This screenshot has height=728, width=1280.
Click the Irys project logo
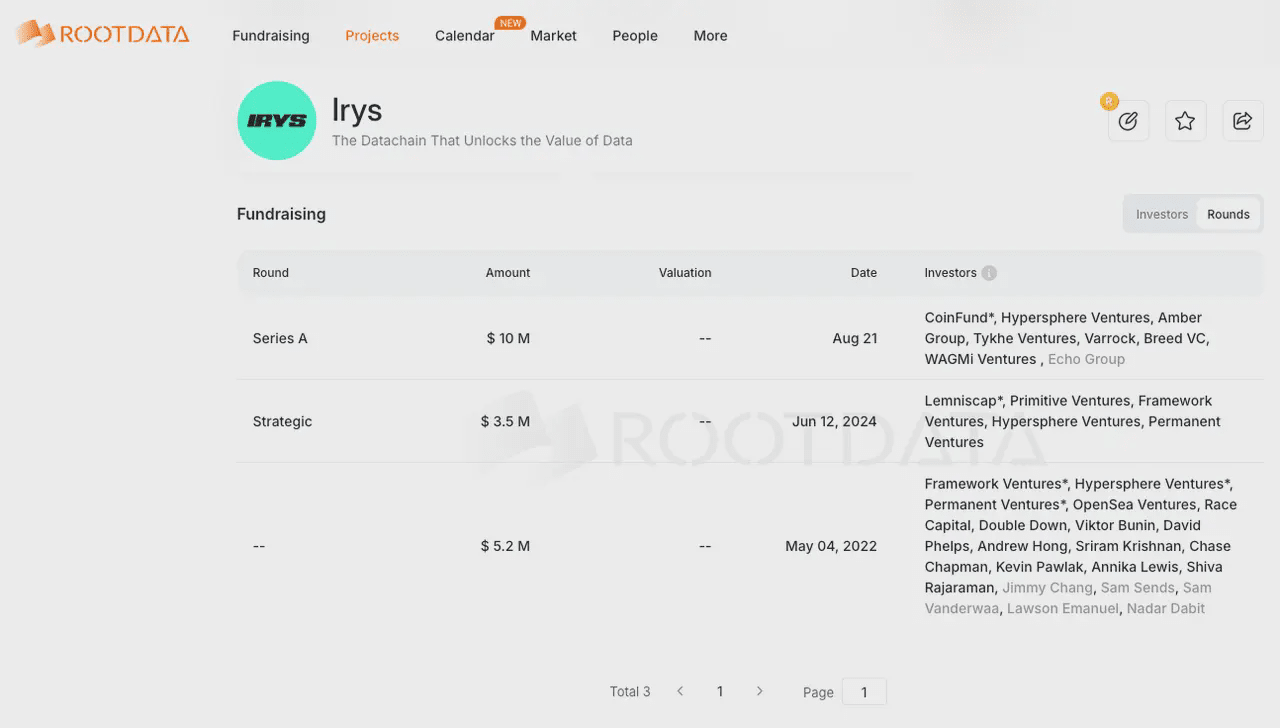[x=277, y=121]
